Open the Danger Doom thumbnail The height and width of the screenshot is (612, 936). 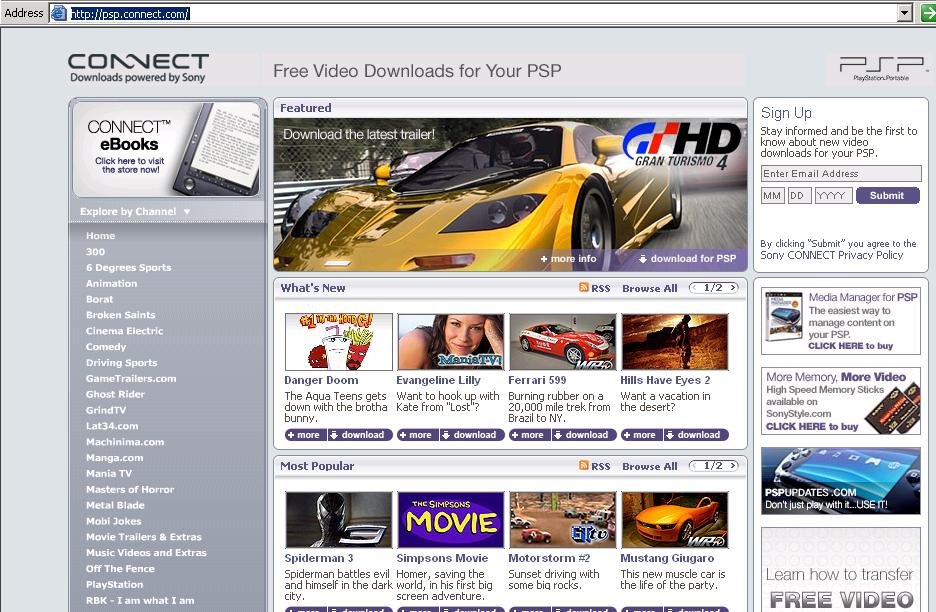click(x=338, y=342)
